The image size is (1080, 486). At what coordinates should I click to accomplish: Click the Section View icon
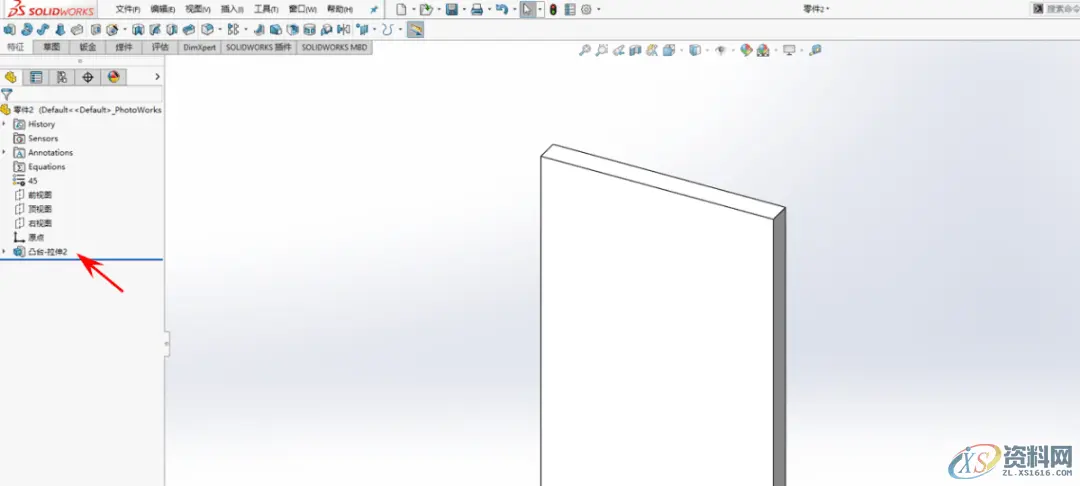click(635, 50)
